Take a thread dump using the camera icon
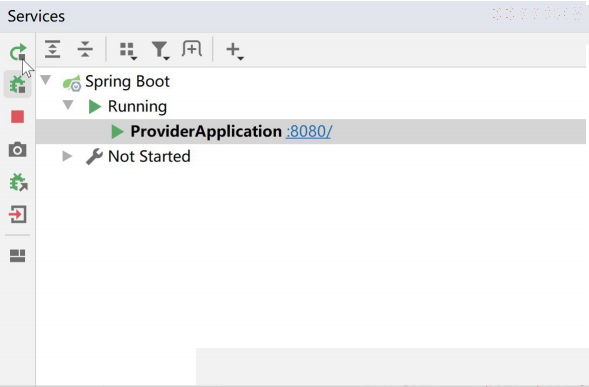This screenshot has height=387, width=589. tap(18, 150)
